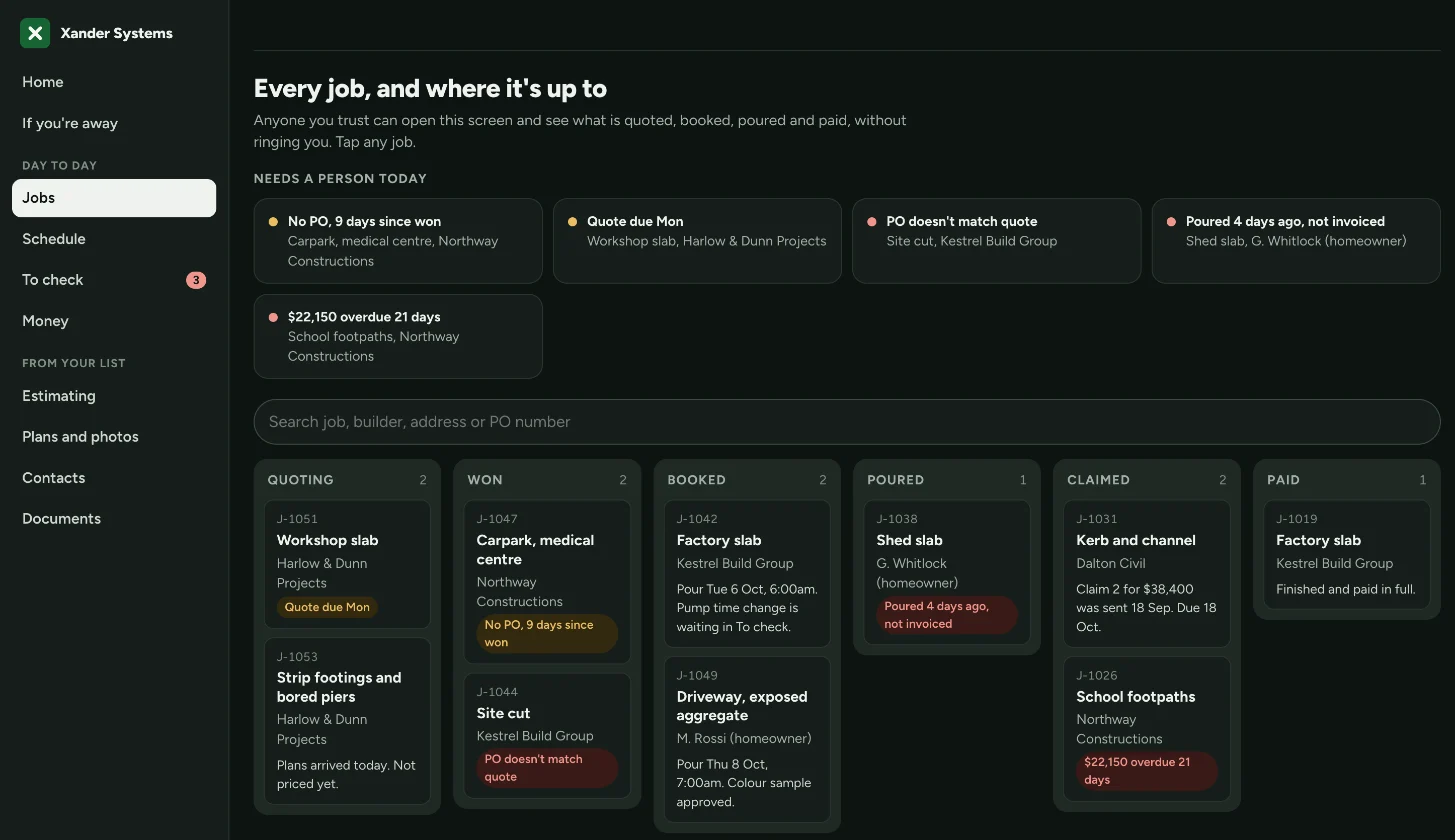This screenshot has height=840, width=1455.
Task: Open the Site cut alert under Needs a person today
Action: (x=996, y=241)
